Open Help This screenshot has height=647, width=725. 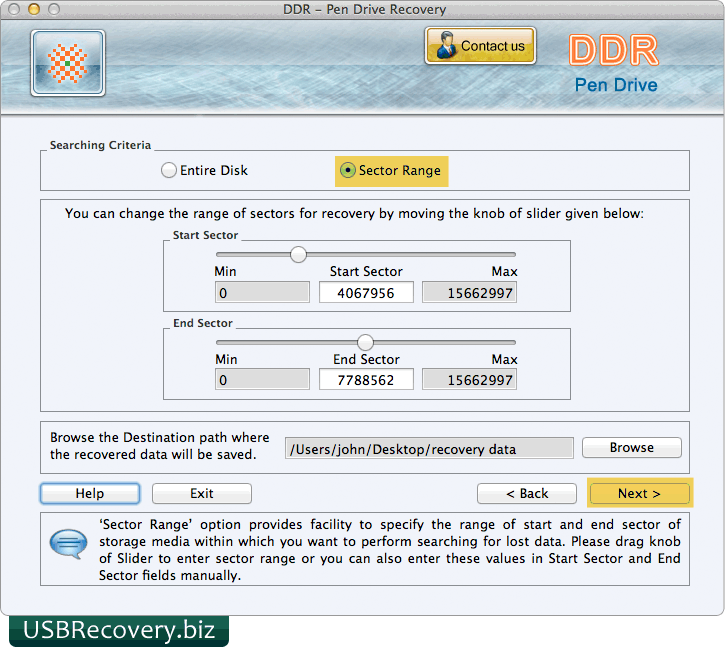(x=90, y=493)
